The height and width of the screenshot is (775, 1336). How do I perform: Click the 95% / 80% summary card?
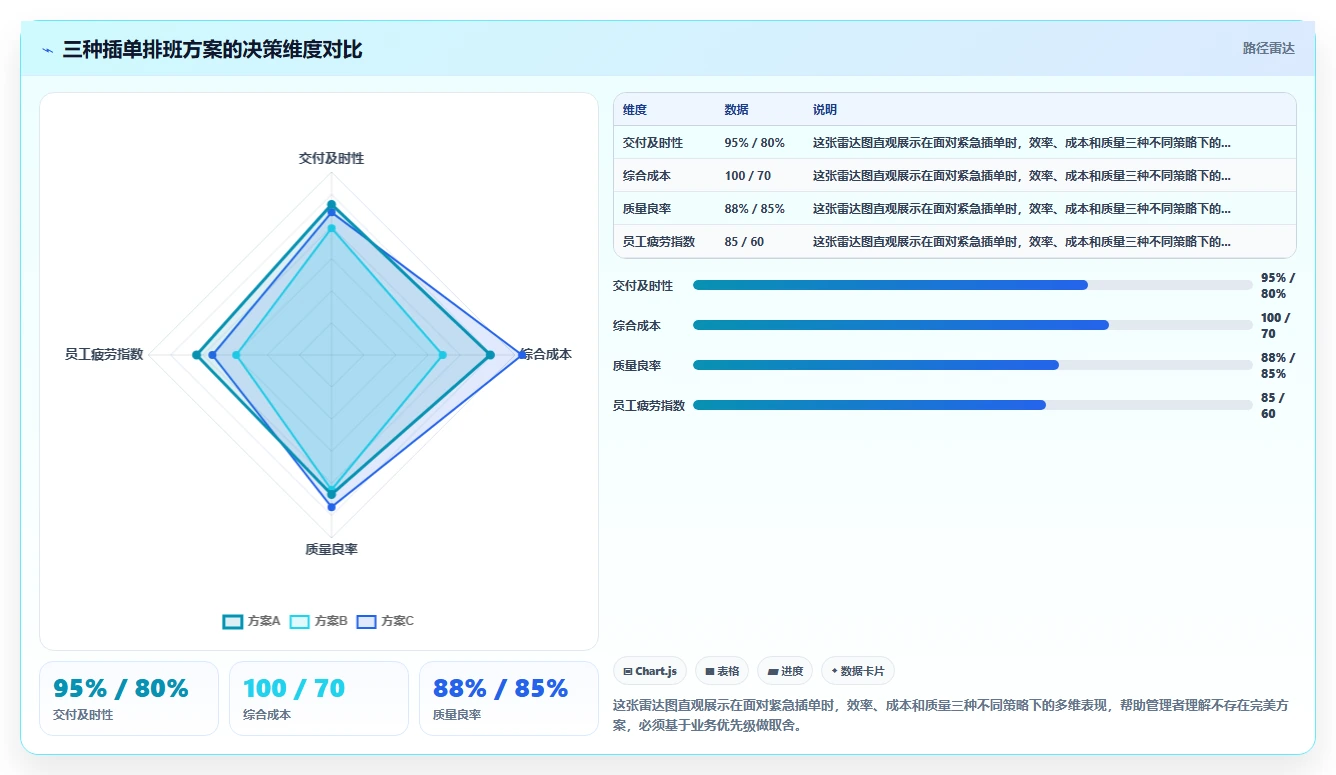click(129, 698)
